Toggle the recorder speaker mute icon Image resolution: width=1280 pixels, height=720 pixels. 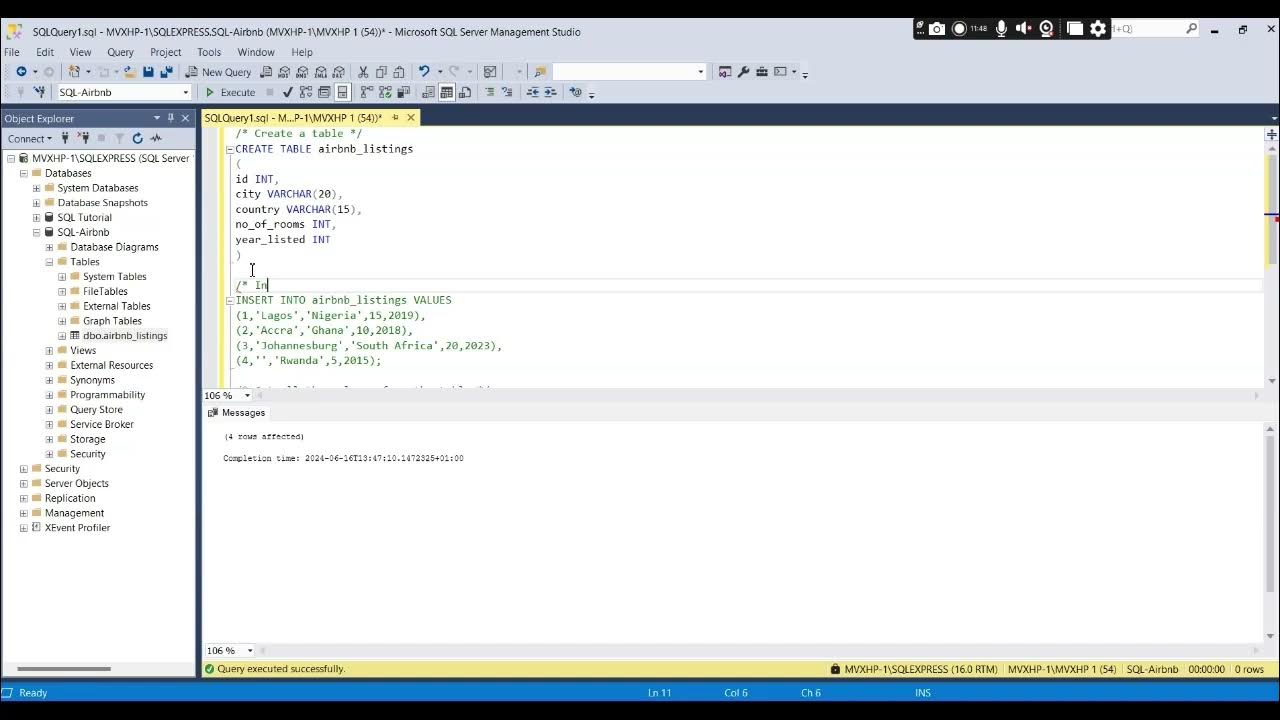(1023, 29)
